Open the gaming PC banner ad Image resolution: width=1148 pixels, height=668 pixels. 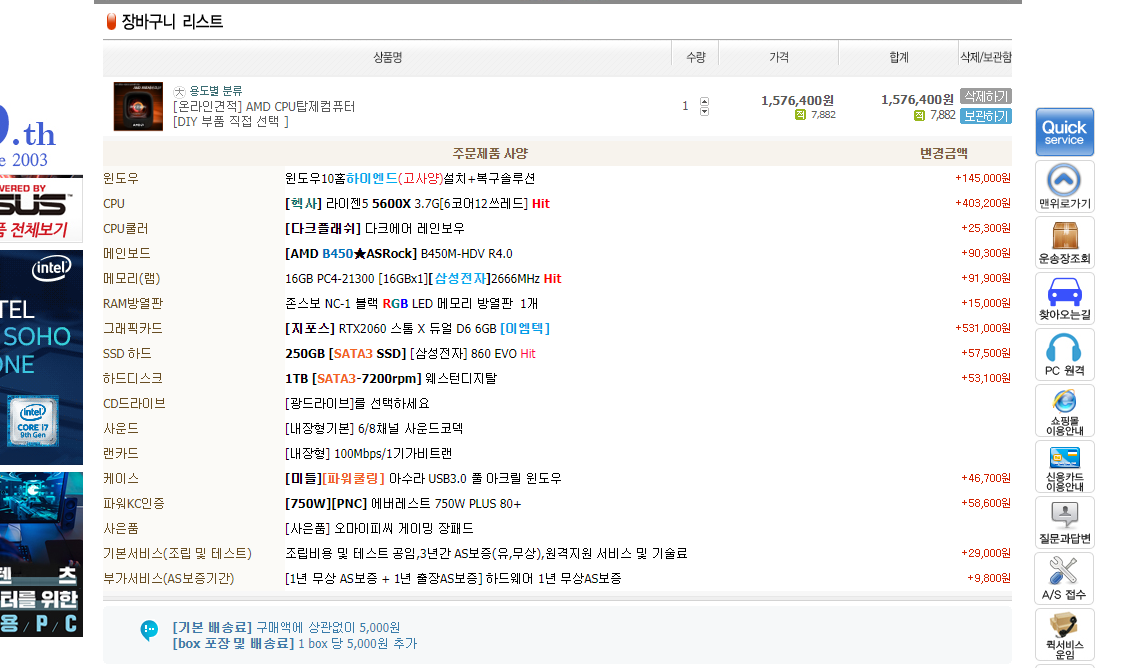pyautogui.click(x=41, y=554)
